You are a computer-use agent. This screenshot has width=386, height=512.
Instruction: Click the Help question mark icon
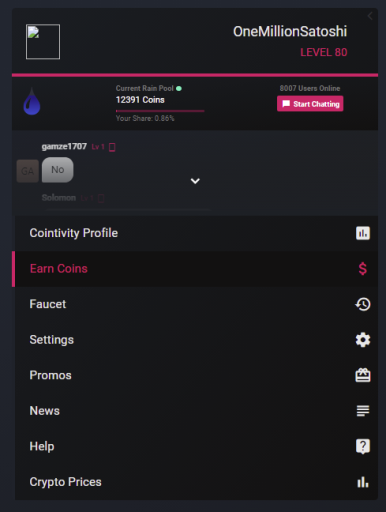pos(363,446)
